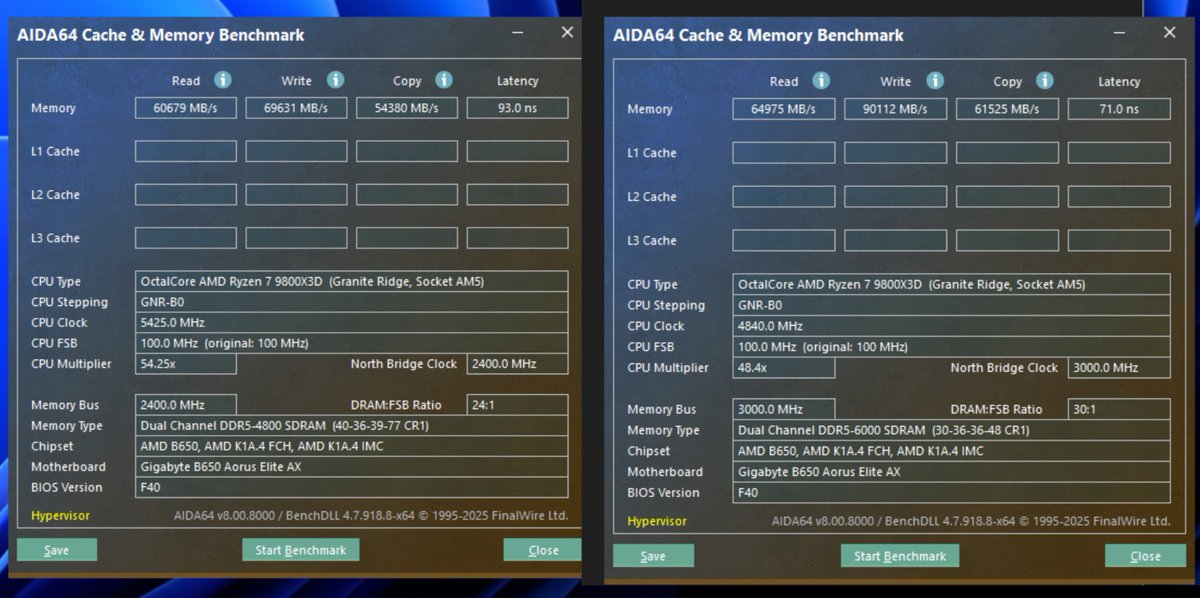Click Copy info icon in right window
Image resolution: width=1200 pixels, height=598 pixels.
point(1045,81)
